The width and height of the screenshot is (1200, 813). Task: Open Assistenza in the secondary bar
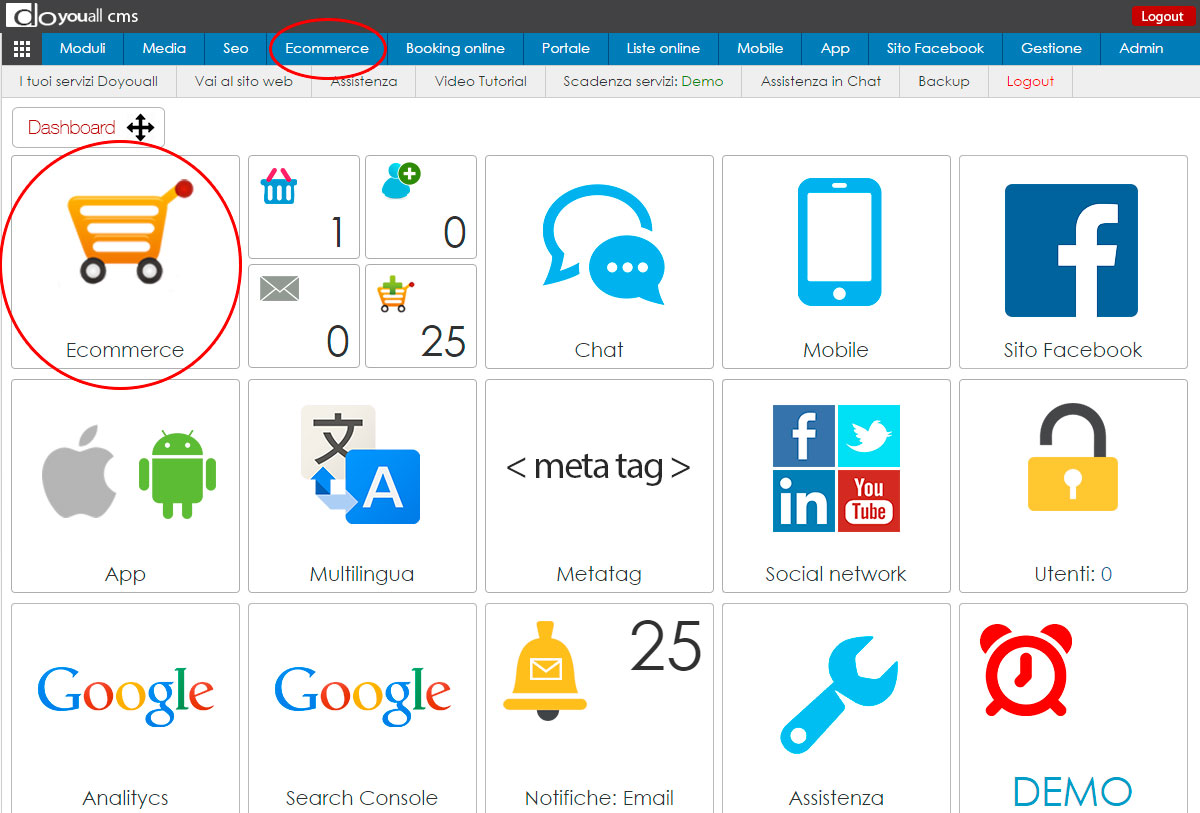coord(364,81)
